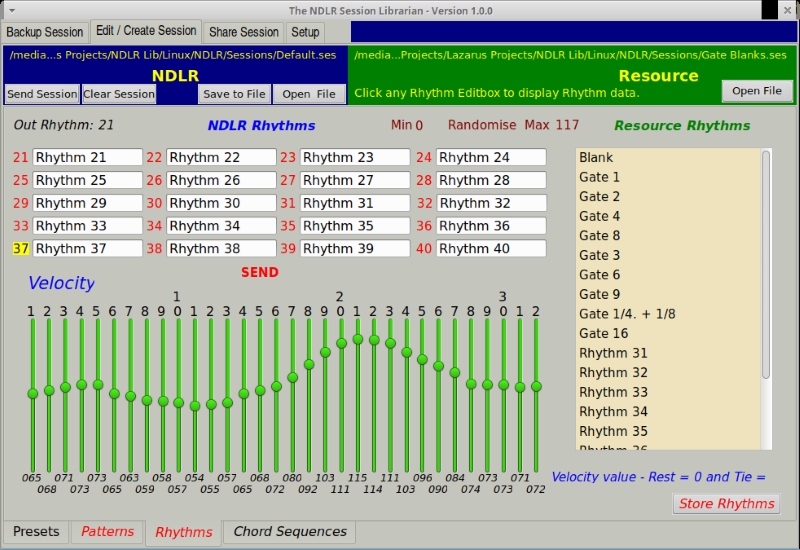Image resolution: width=800 pixels, height=550 pixels.
Task: Click the Send Session button
Action: click(42, 94)
